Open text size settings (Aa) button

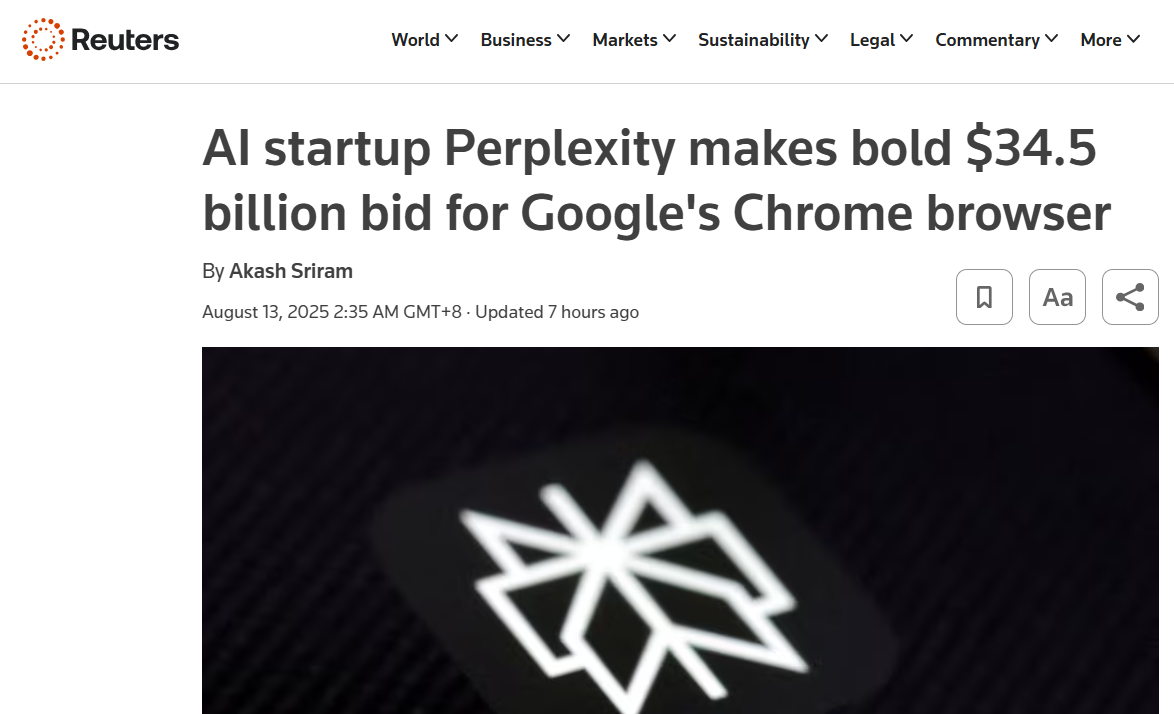click(1057, 297)
